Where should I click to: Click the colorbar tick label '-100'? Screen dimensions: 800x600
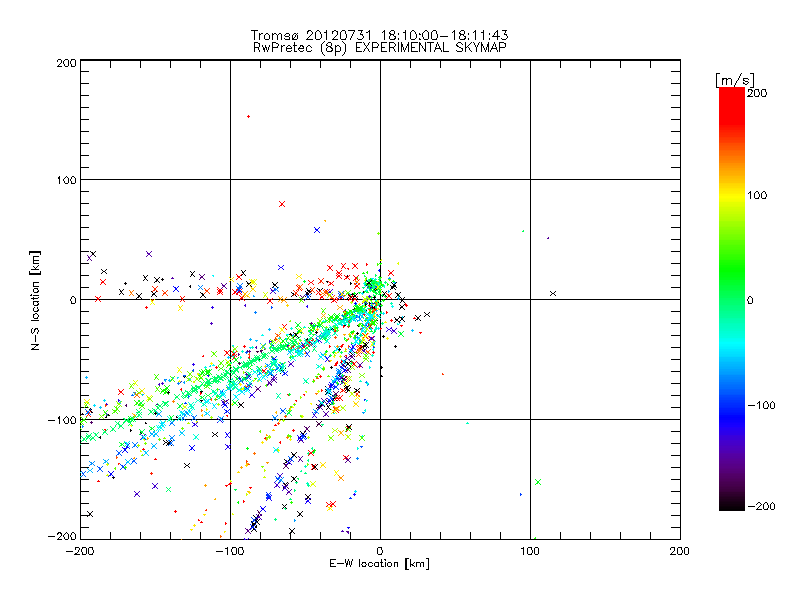click(x=761, y=405)
